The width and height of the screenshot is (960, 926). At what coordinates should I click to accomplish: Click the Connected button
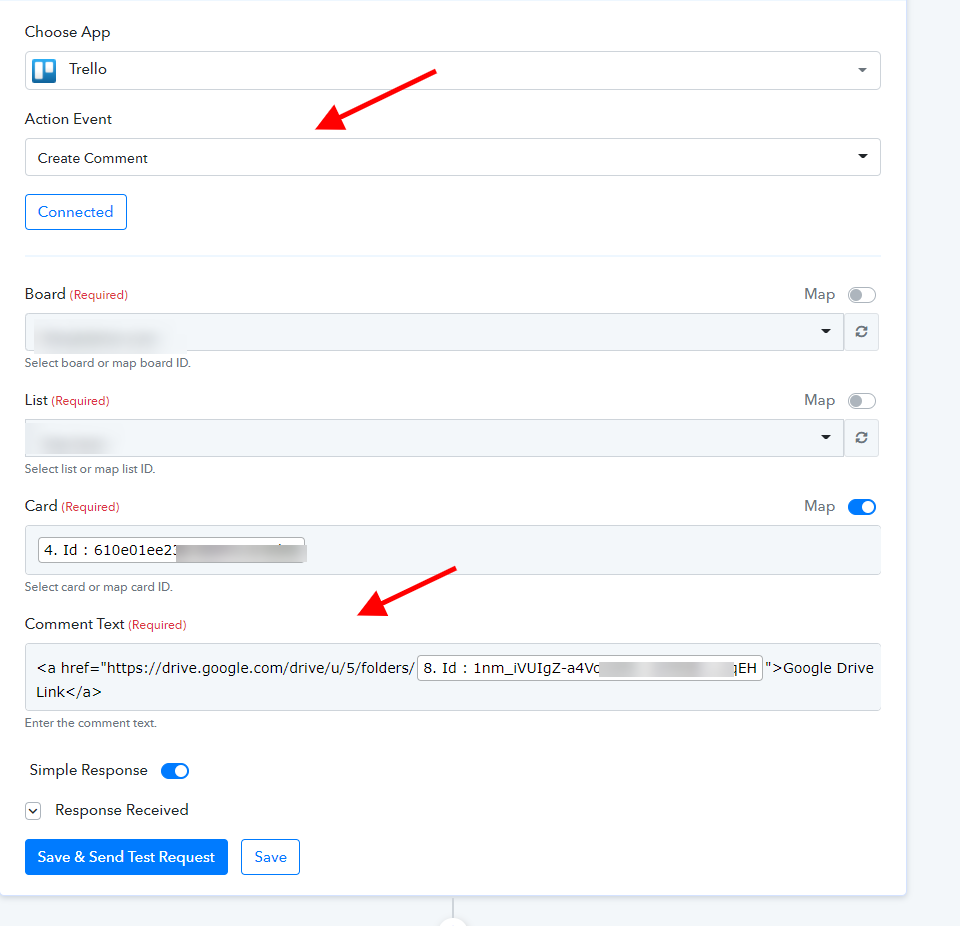tap(76, 212)
